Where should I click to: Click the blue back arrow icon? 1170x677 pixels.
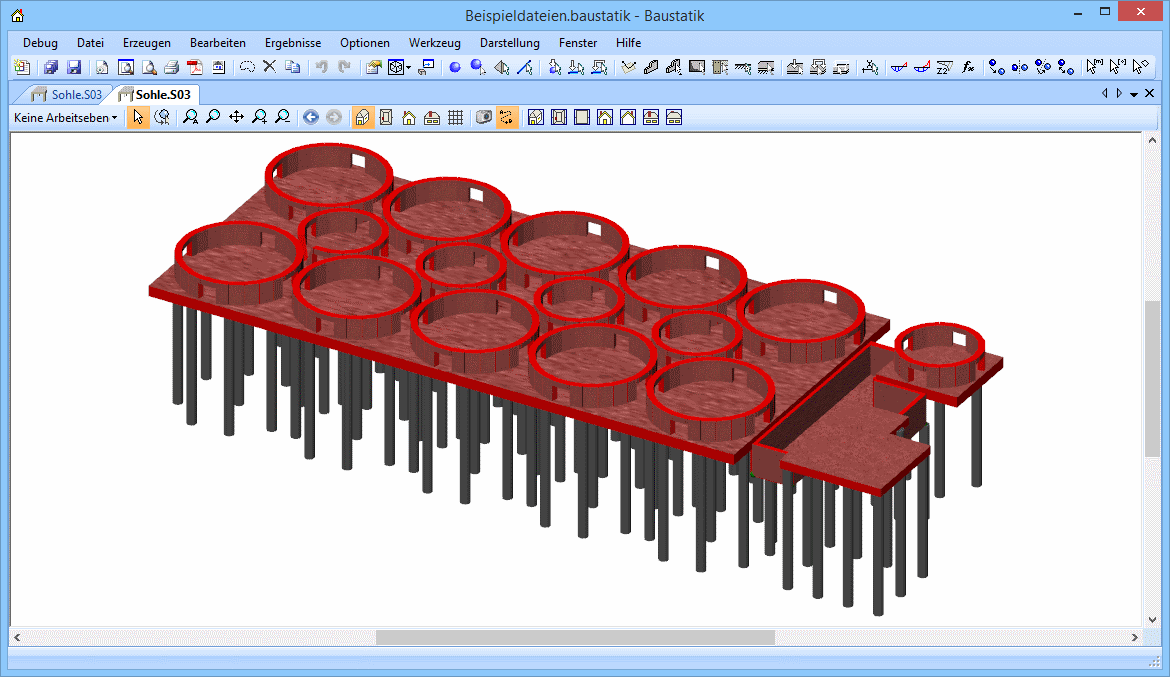tap(310, 117)
